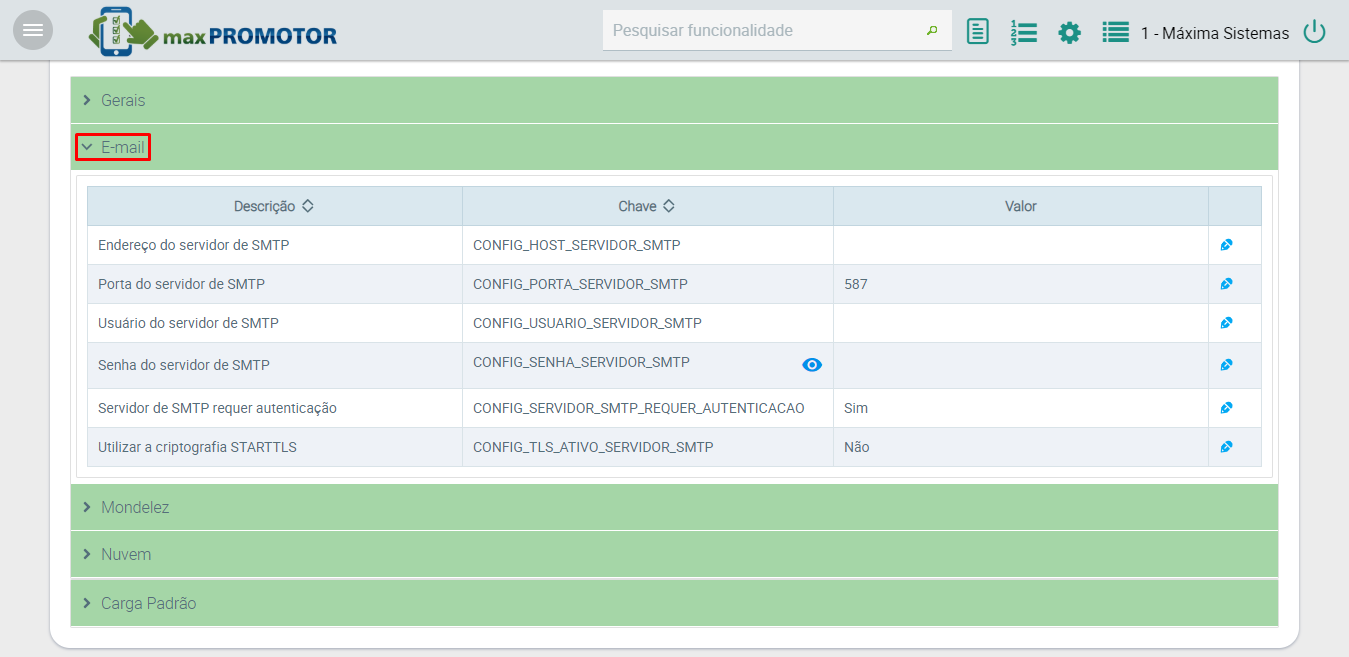
Task: Expand the Mondelez section
Action: (x=674, y=507)
